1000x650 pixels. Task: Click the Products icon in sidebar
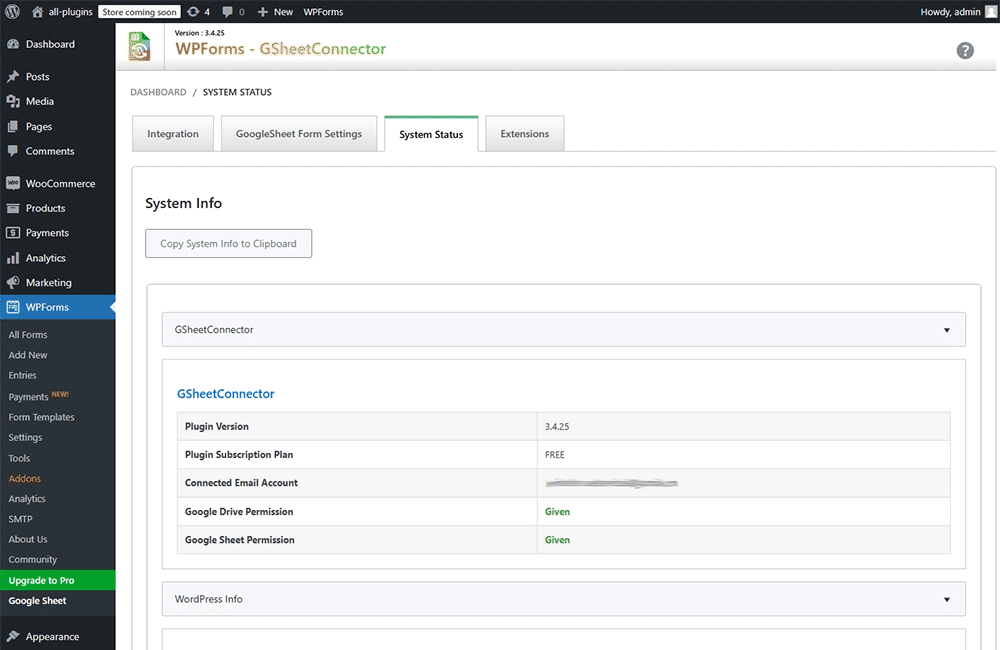[13, 208]
